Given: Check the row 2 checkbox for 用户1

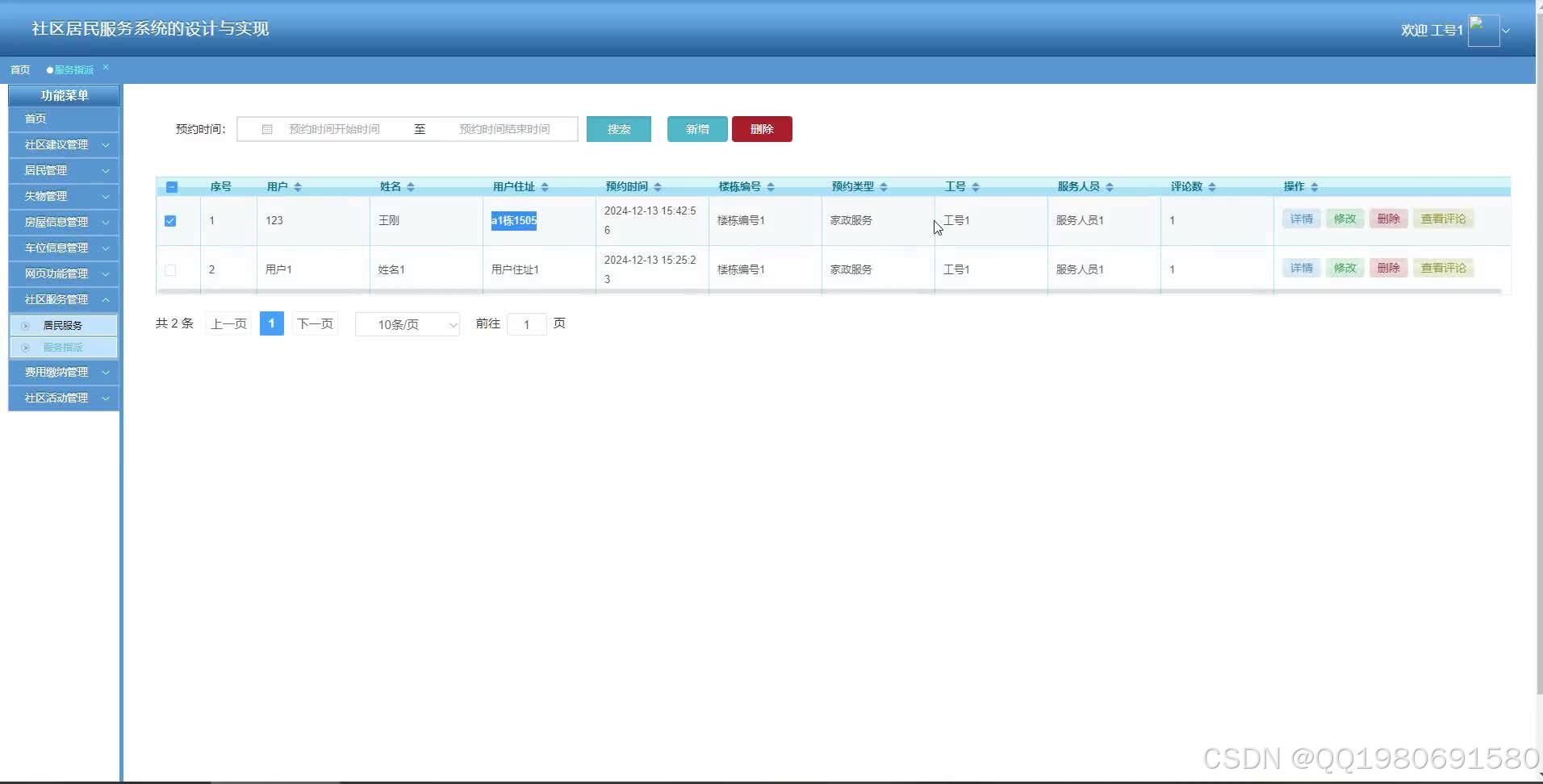Looking at the screenshot, I should [x=170, y=270].
